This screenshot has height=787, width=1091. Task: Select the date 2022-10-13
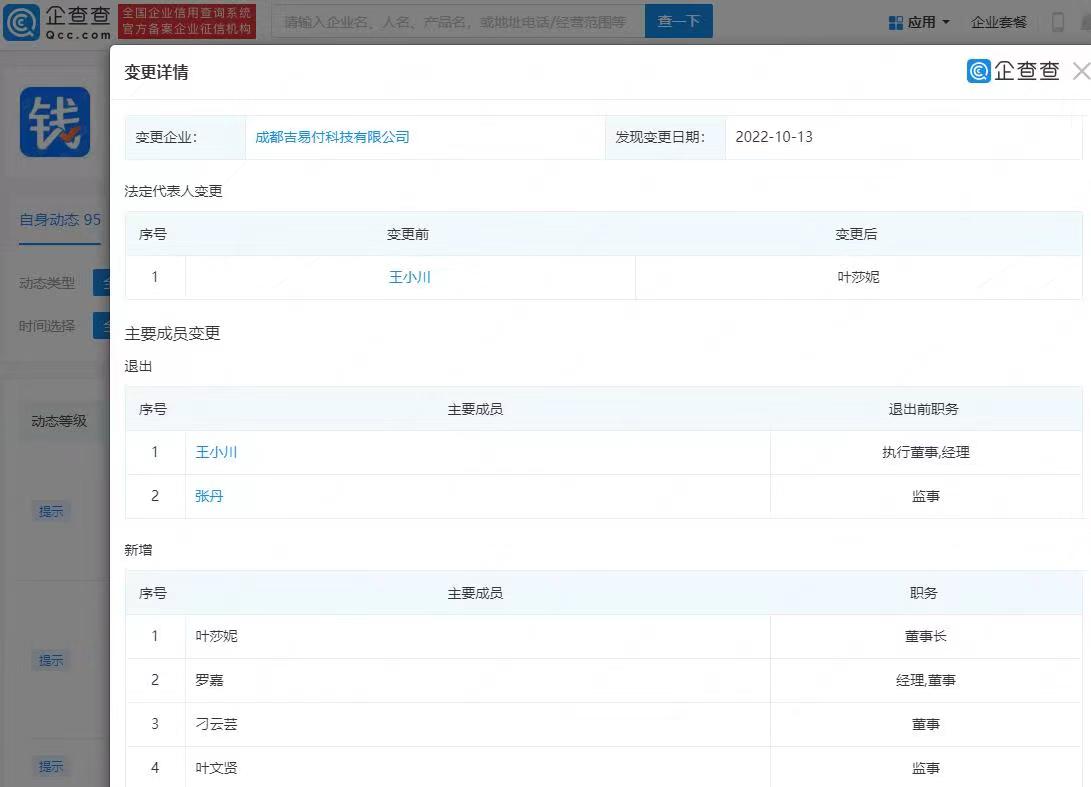[x=774, y=137]
